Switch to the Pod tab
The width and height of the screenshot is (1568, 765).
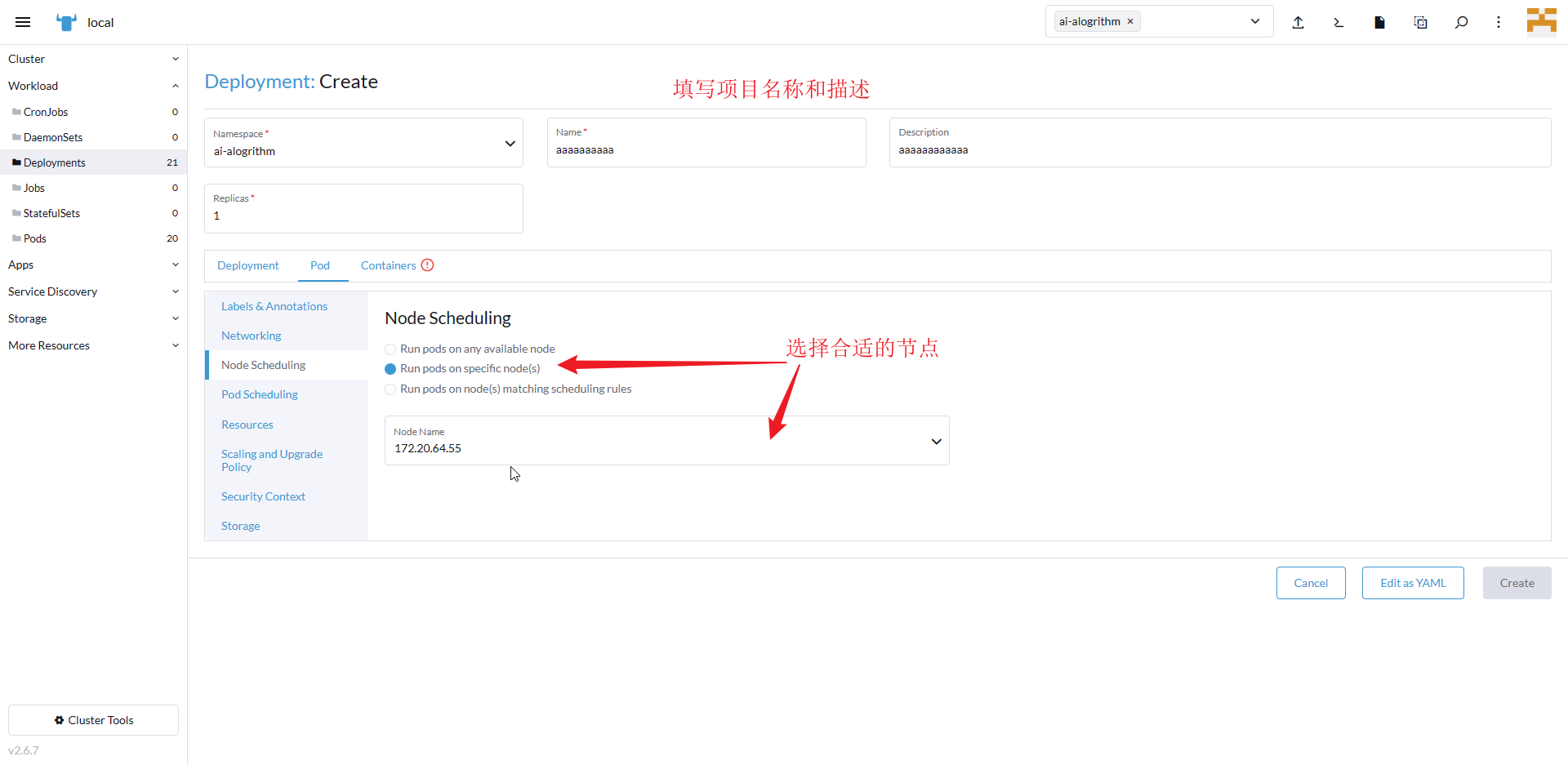tap(320, 265)
